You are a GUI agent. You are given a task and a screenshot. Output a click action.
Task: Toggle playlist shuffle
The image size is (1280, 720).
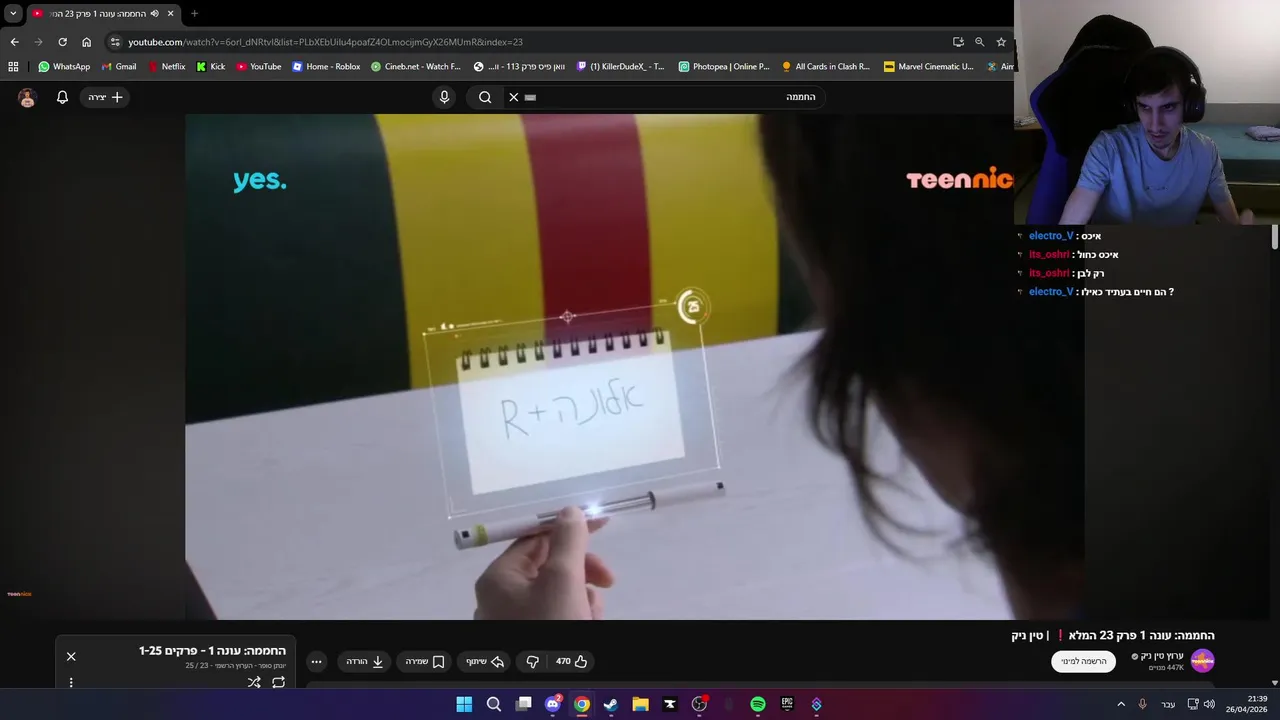[254, 682]
